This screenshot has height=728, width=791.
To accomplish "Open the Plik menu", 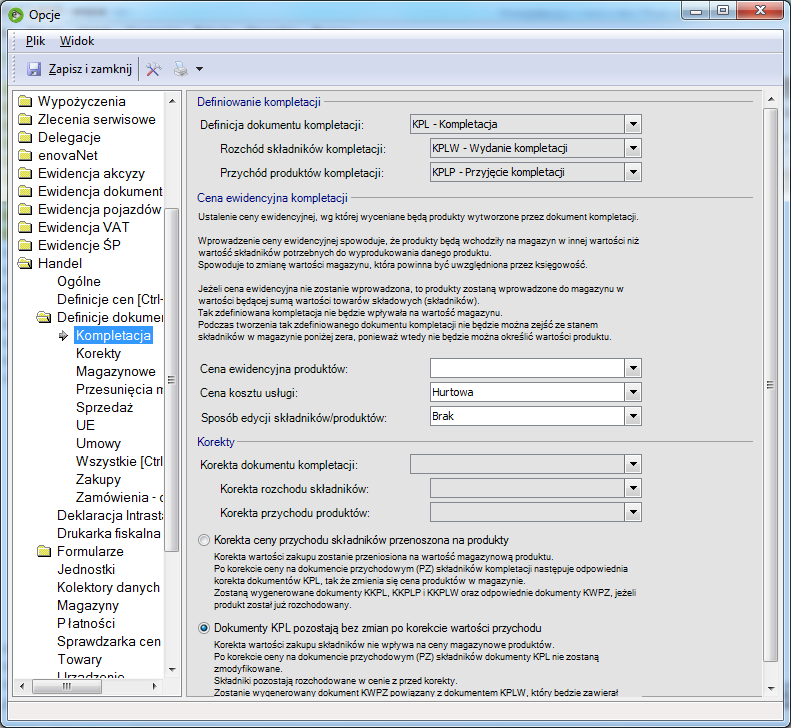I will [x=35, y=41].
